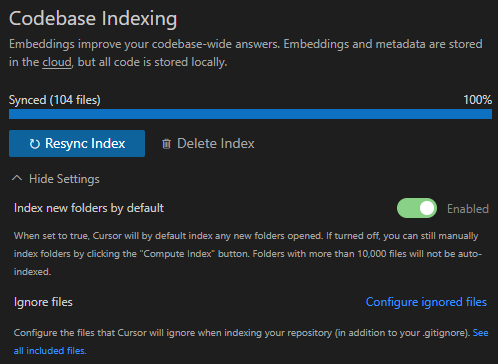Collapse settings via Hide Settings
Viewport: 498px width, 364px height.
(56, 179)
